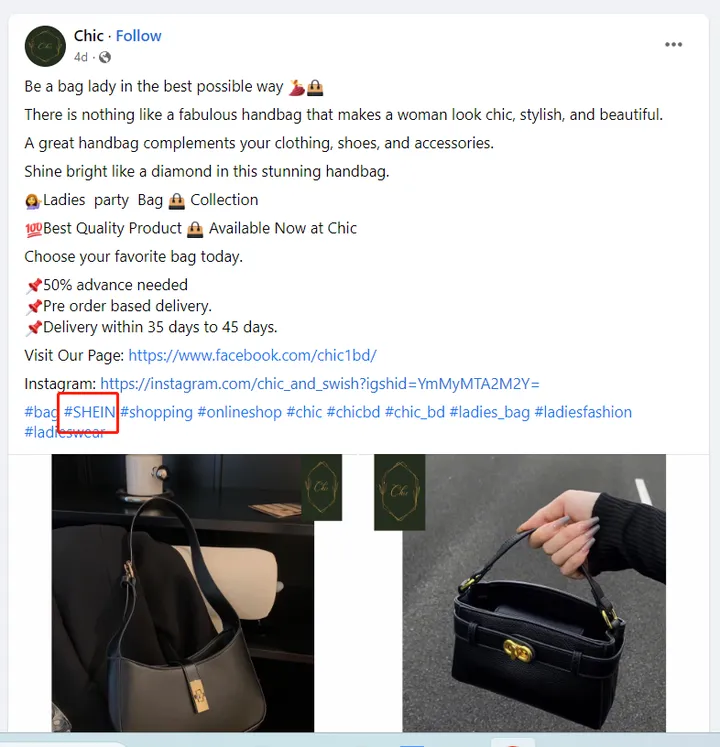720x747 pixels.
Task: Open the #chicbd hashtag
Action: pyautogui.click(x=353, y=412)
